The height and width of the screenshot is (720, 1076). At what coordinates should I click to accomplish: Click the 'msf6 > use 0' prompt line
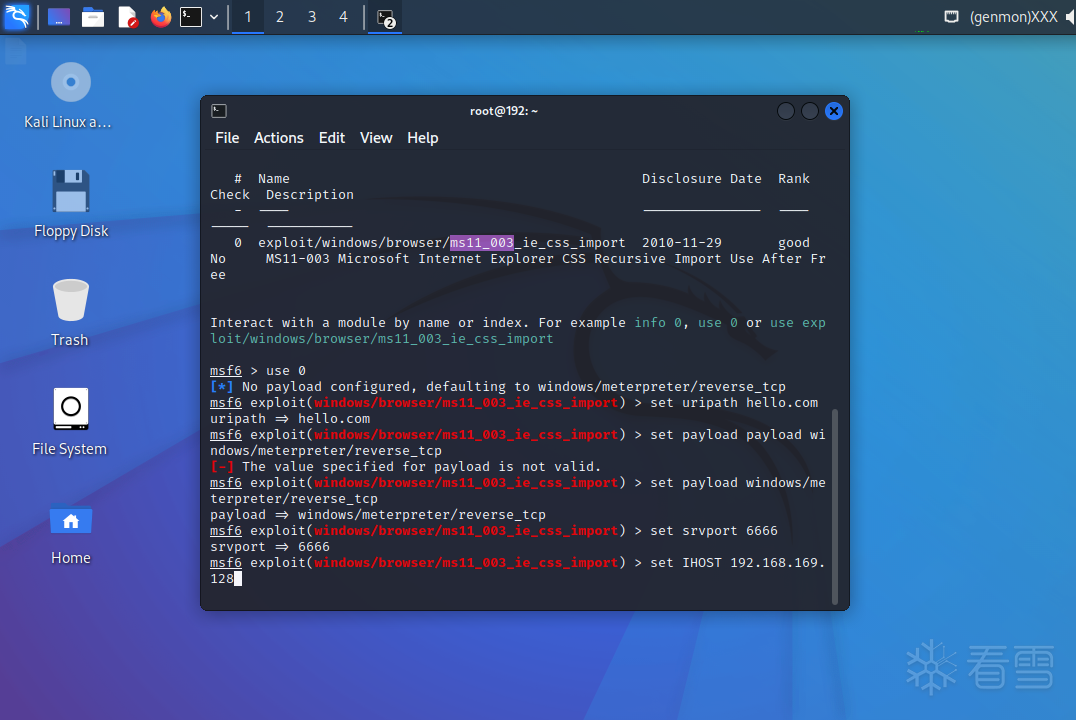pyautogui.click(x=258, y=371)
